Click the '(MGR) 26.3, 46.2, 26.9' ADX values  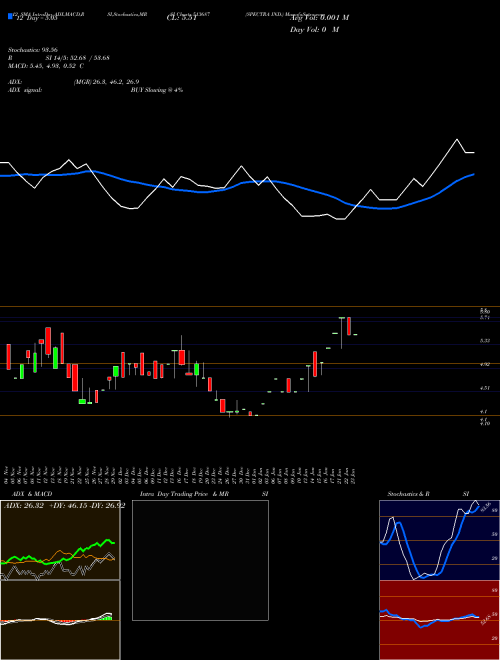pos(106,82)
